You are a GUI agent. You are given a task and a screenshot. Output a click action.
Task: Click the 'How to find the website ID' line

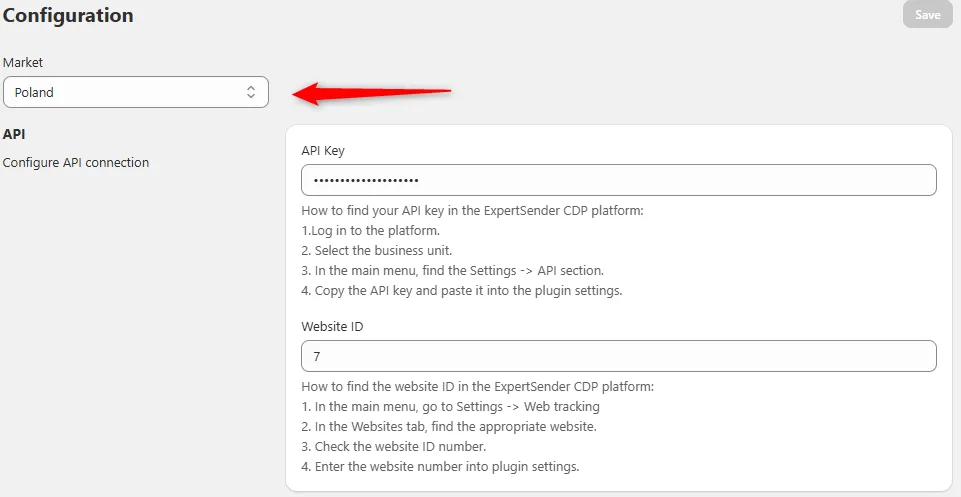[477, 387]
